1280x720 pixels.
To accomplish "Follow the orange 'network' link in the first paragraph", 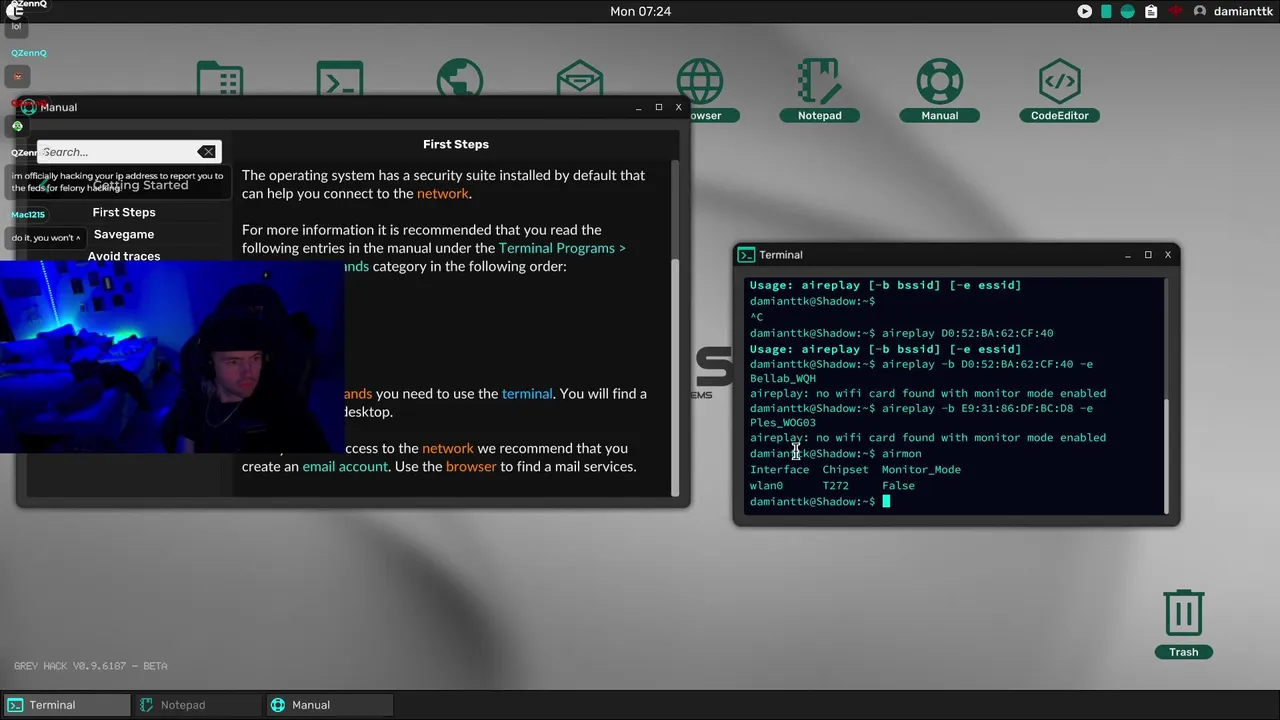I will (443, 194).
